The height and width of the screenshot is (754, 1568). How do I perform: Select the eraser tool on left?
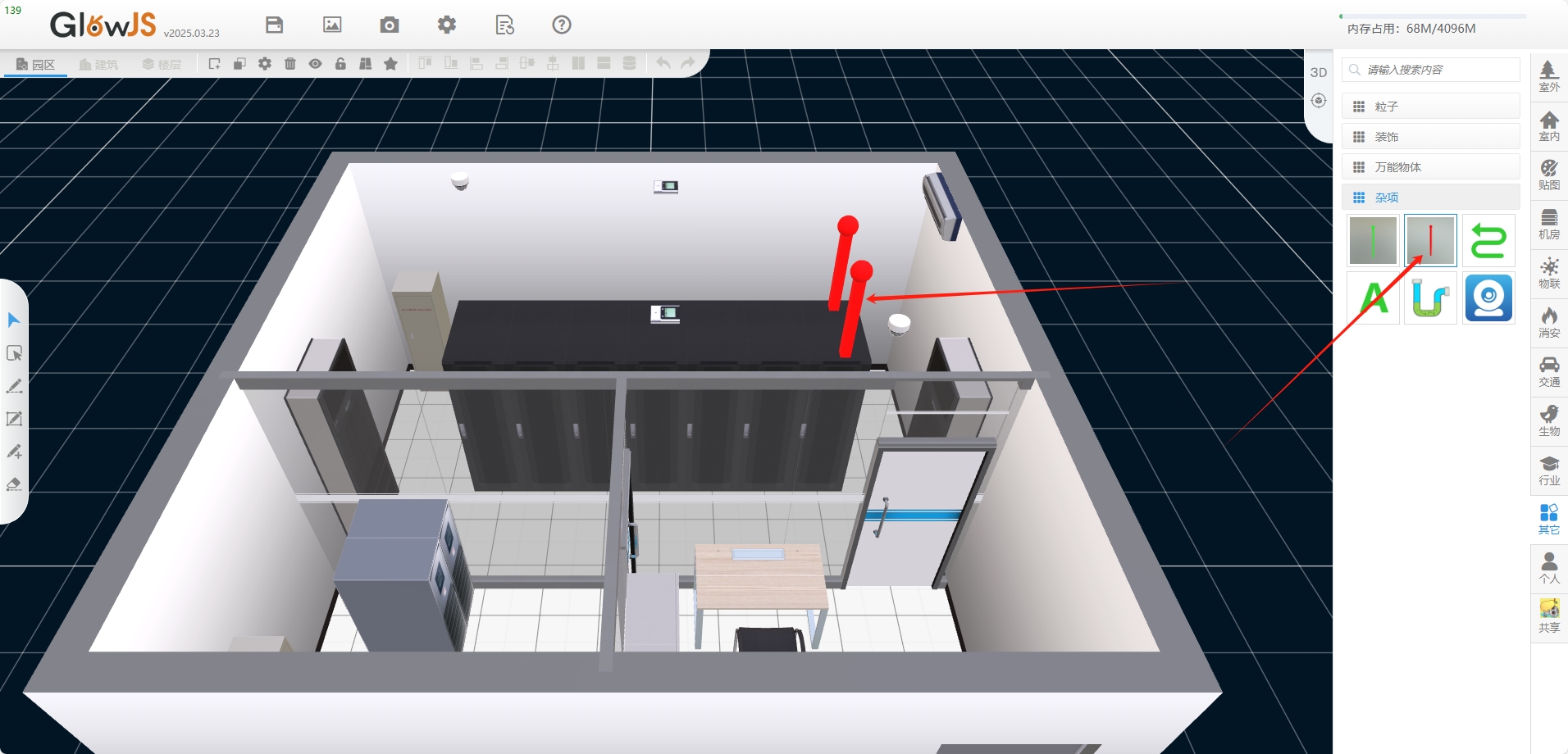coord(14,484)
